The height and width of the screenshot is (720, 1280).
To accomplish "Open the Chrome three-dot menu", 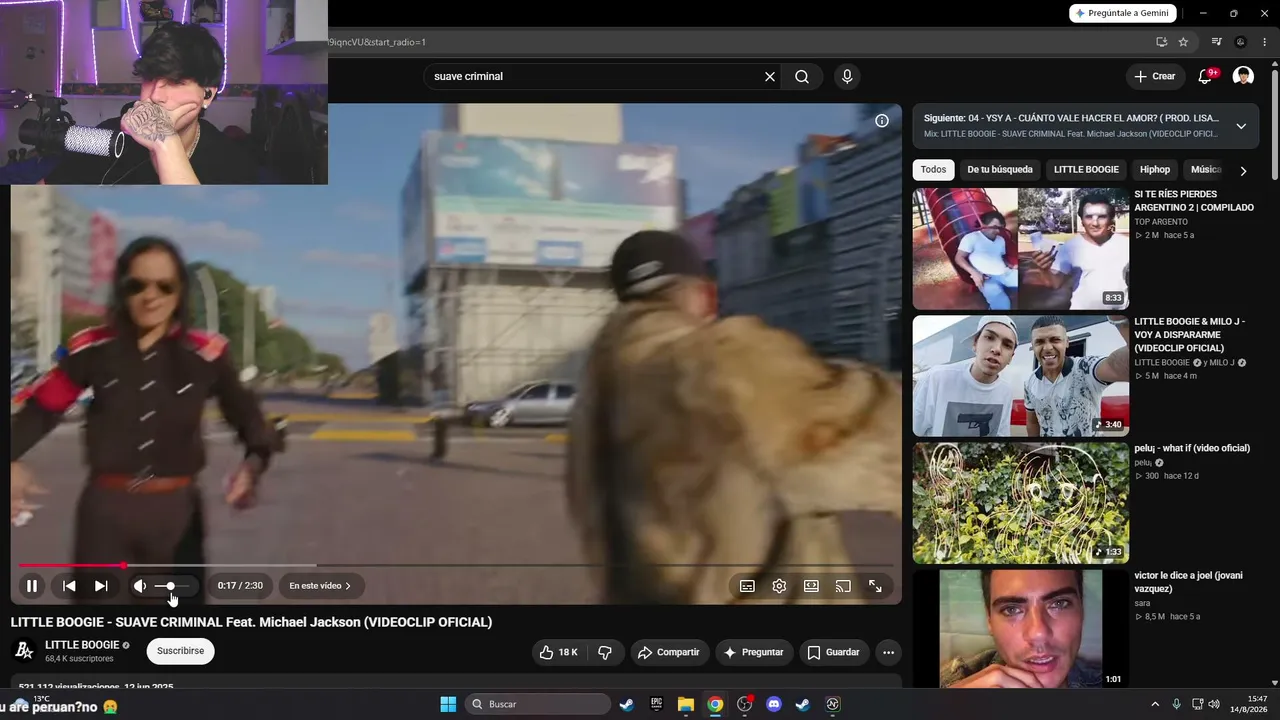I will click(1264, 42).
